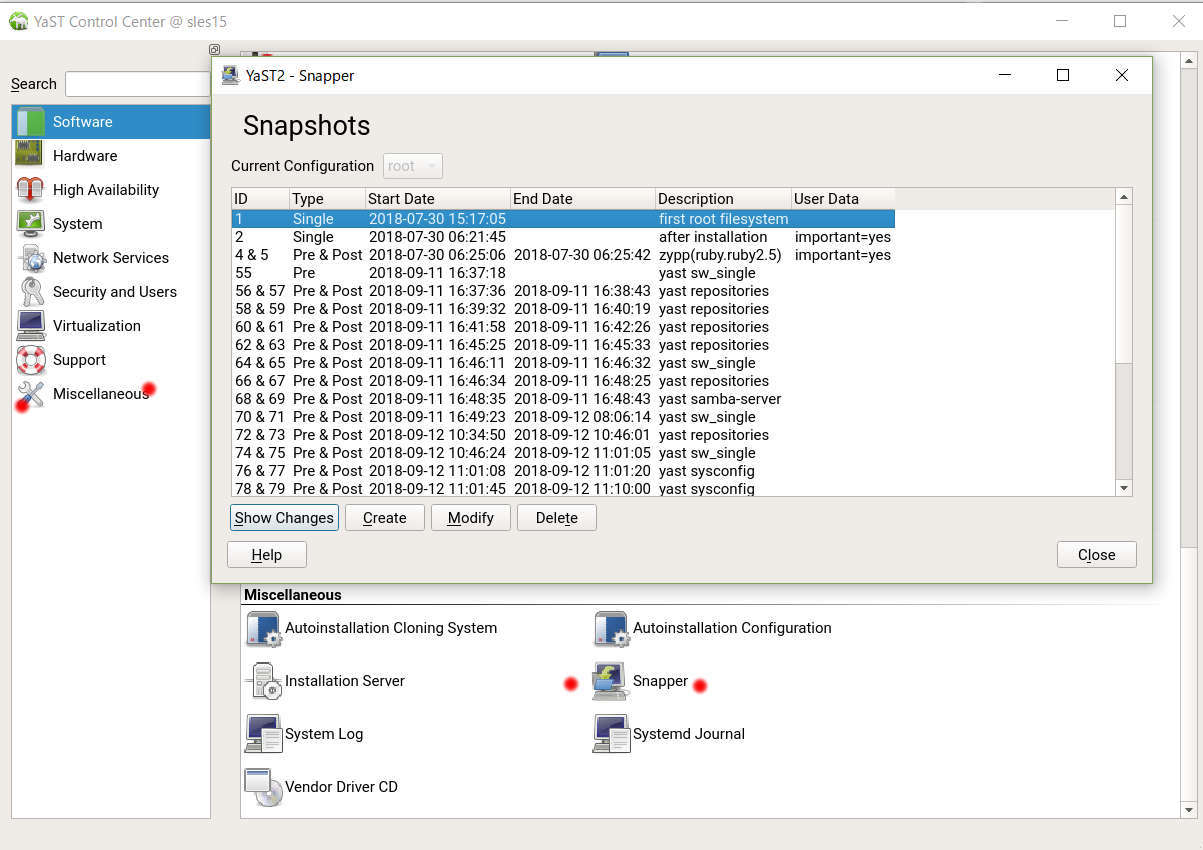Viewport: 1203px width, 850px height.
Task: Select snapshot 55 Pre row
Action: click(x=563, y=273)
